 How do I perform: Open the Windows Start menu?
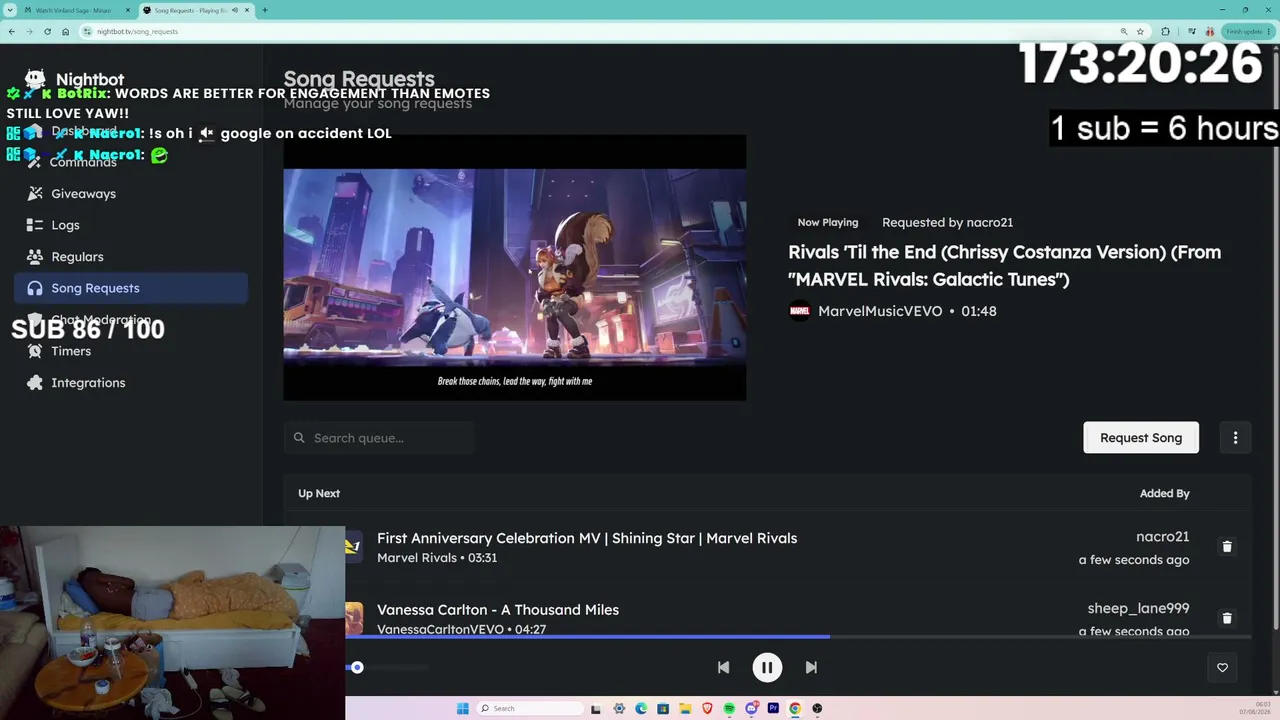coord(462,708)
